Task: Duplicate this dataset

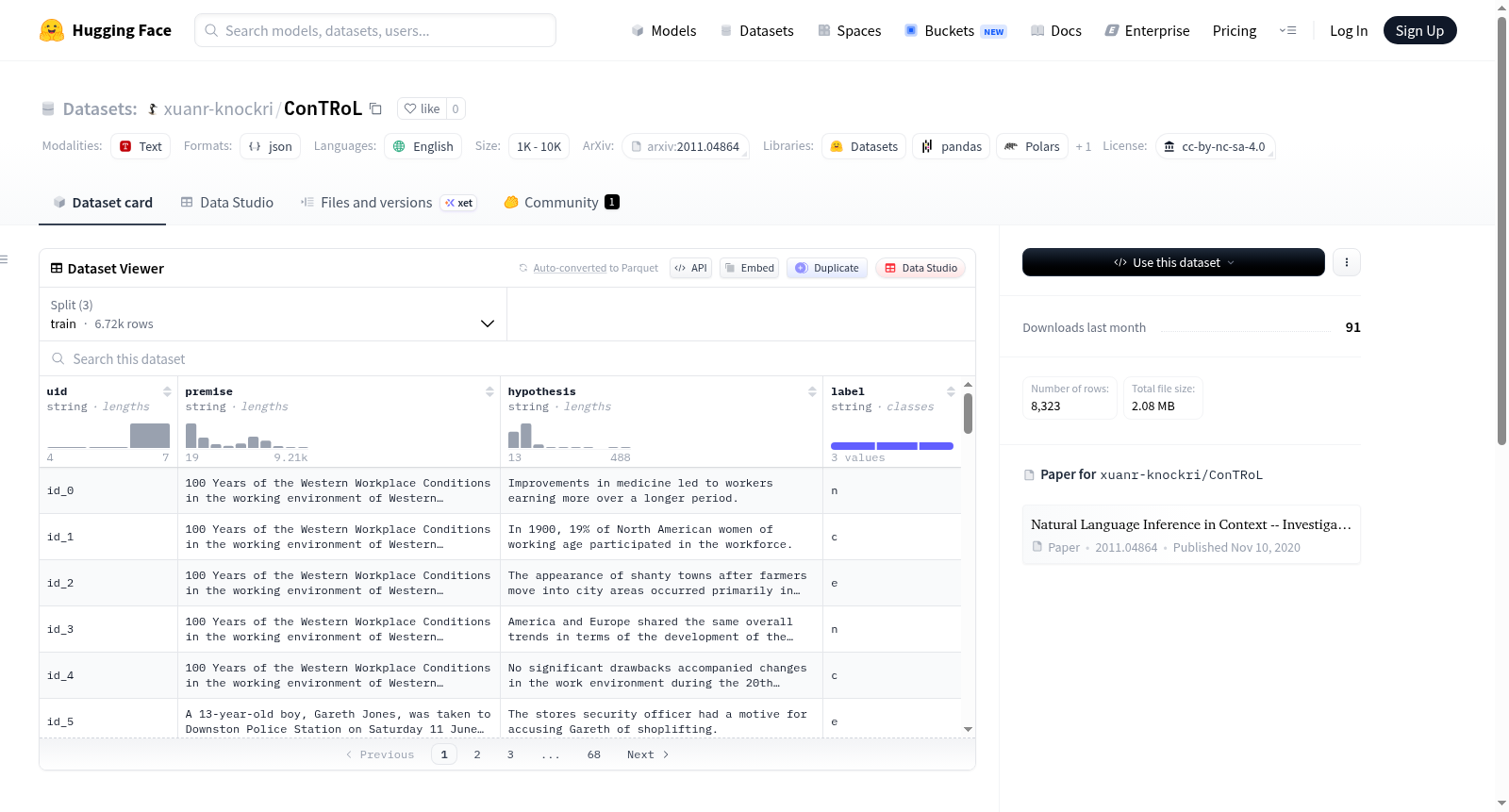Action: pyautogui.click(x=827, y=268)
